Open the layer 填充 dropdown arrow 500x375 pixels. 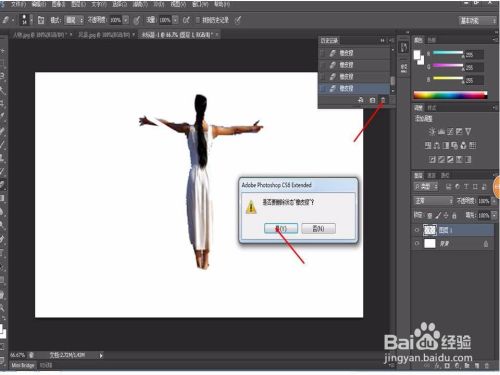coord(494,215)
